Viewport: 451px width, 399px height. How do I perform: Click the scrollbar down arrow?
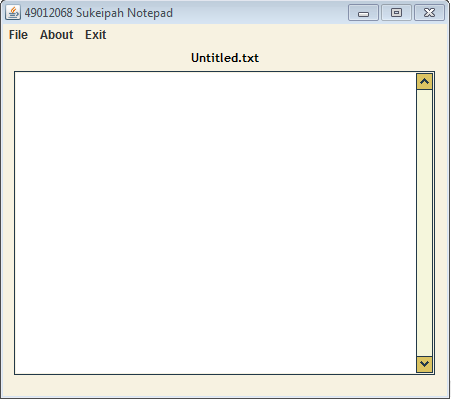click(424, 364)
